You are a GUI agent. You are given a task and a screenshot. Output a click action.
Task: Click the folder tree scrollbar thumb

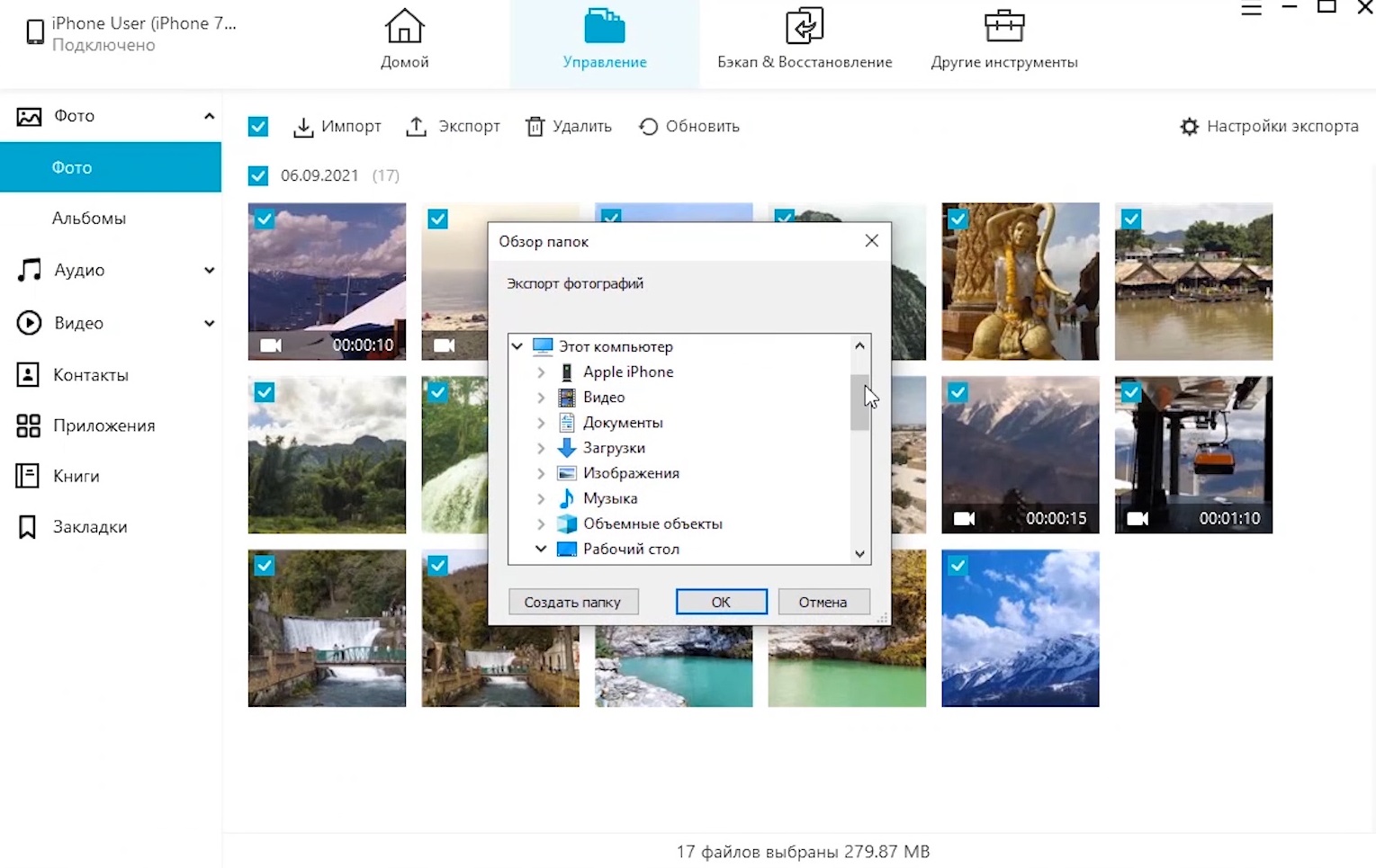pyautogui.click(x=859, y=403)
